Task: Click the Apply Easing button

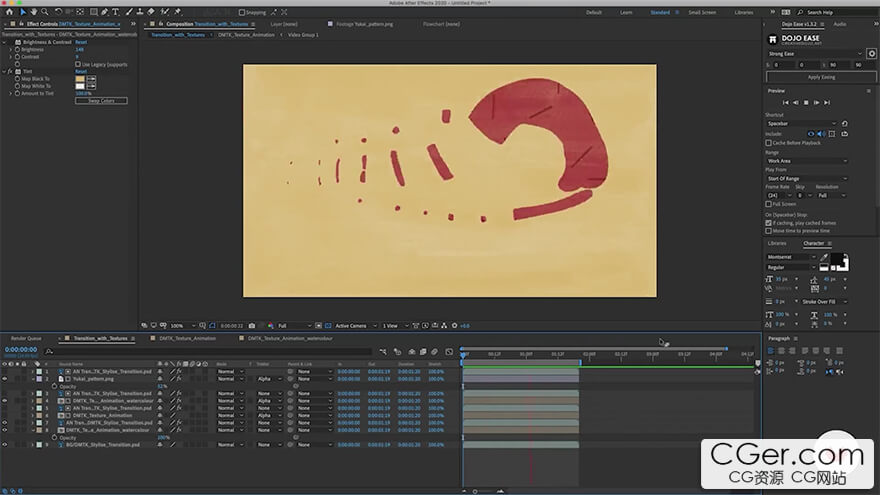Action: (821, 77)
